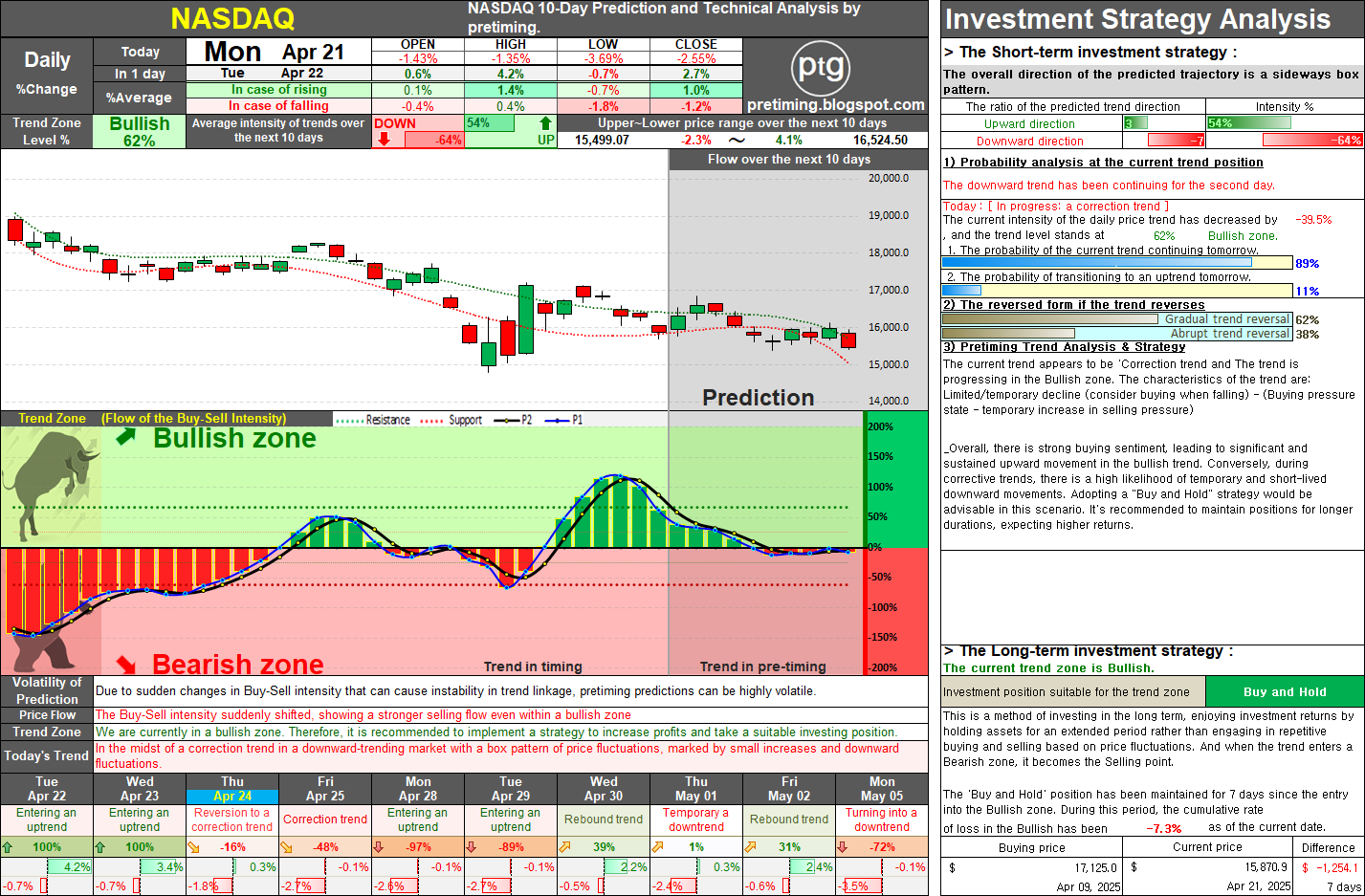Click the Bullish 62% trend zone cell
The width and height of the screenshot is (1365, 896).
click(x=140, y=132)
